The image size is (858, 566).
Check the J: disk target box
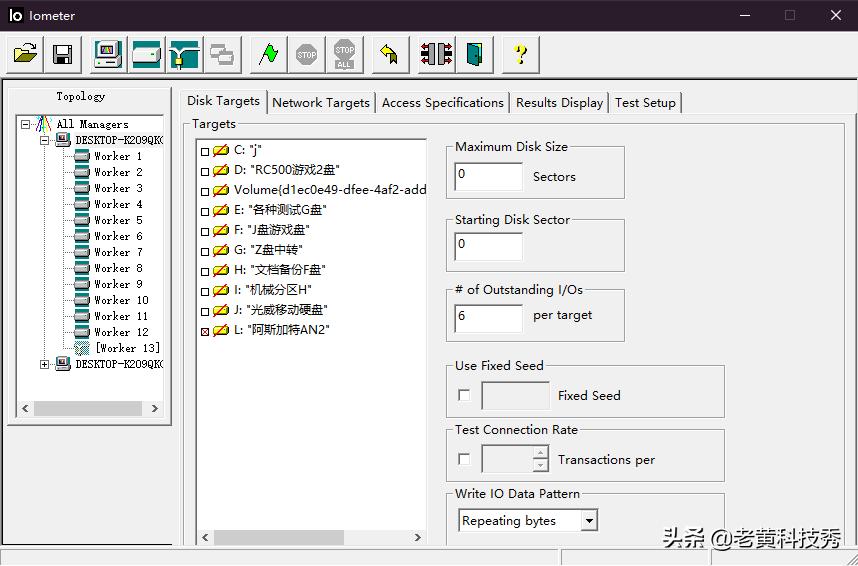(205, 311)
